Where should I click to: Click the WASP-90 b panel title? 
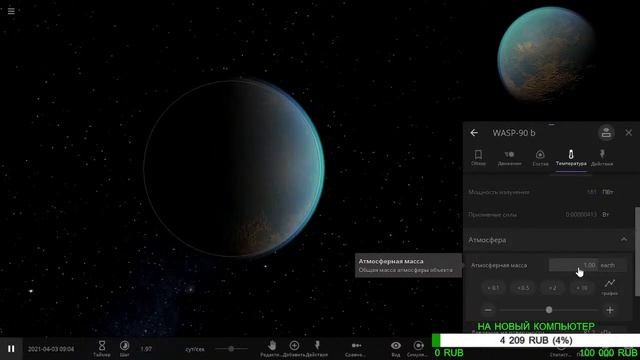click(x=514, y=133)
